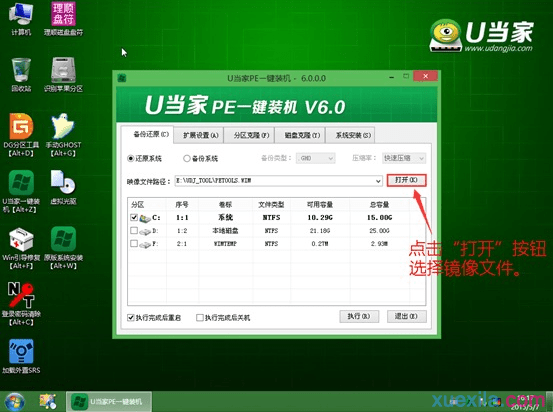This screenshot has width=553, height=412.
Task: Check the F: partition checkbox
Action: coord(134,243)
